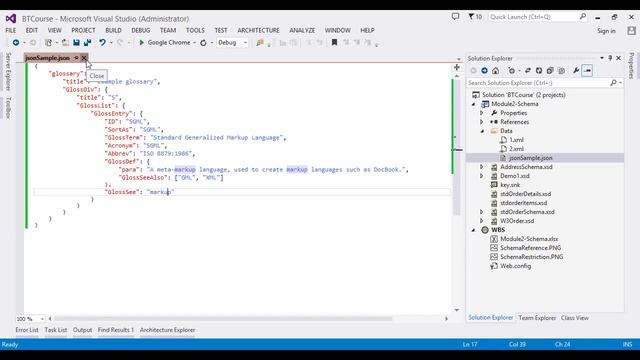Click the editor split plus icon above the scrollbar
The image size is (640, 360).
point(457,67)
